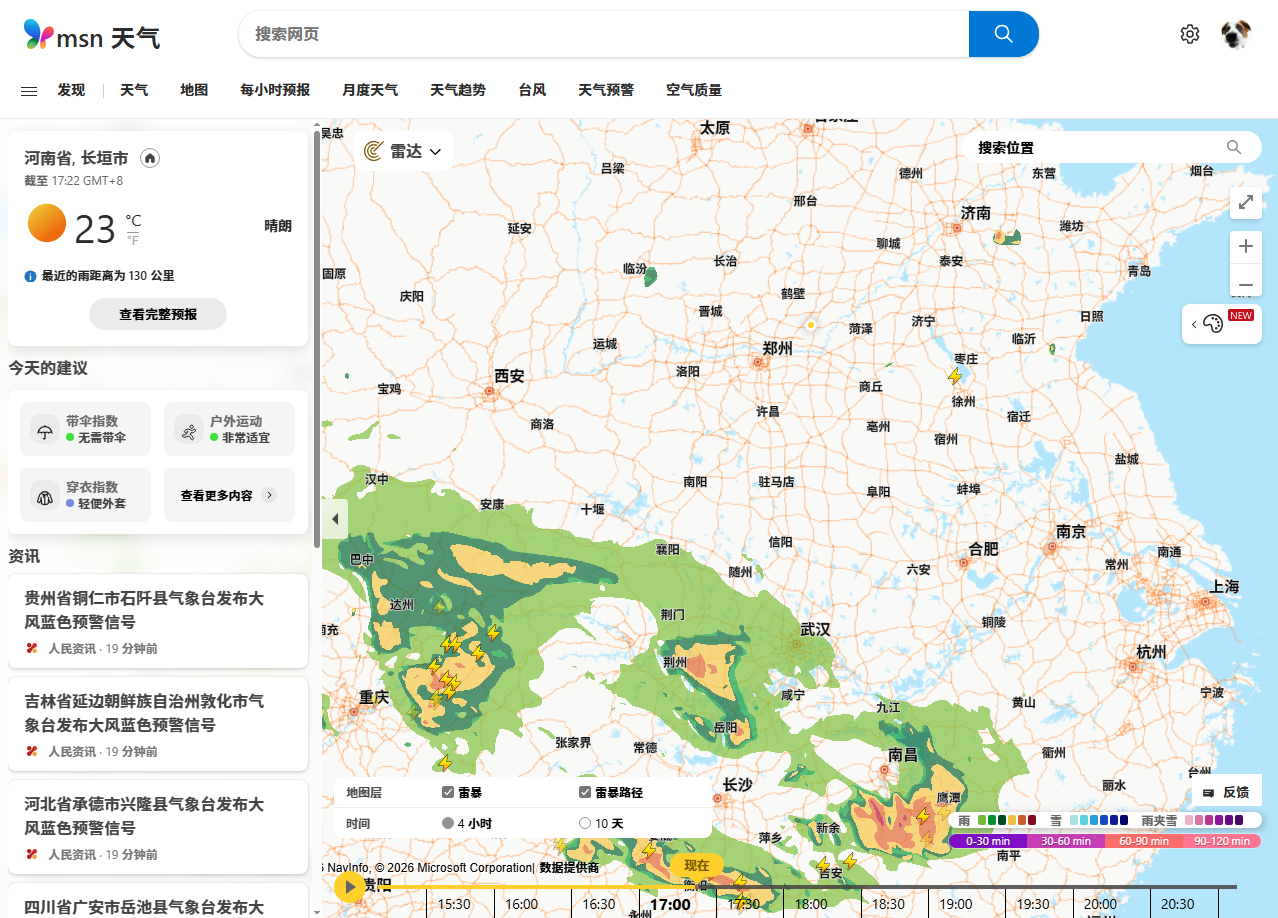
Task: Click the 查看完整预报 button
Action: coord(158,314)
